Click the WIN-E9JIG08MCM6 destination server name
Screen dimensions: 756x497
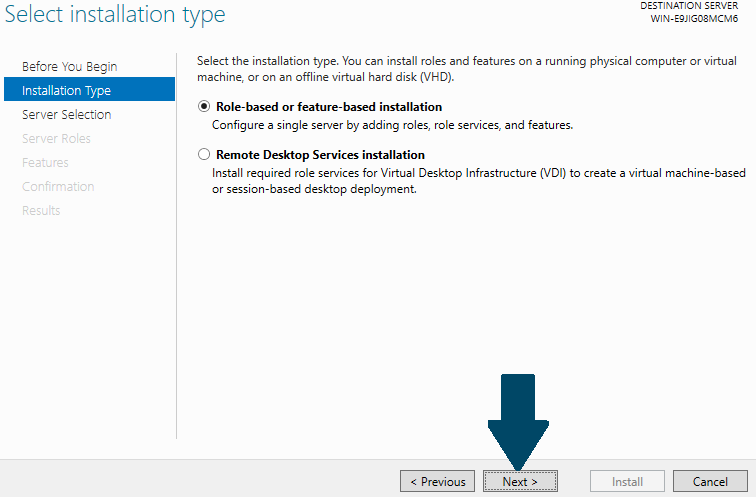coord(694,19)
